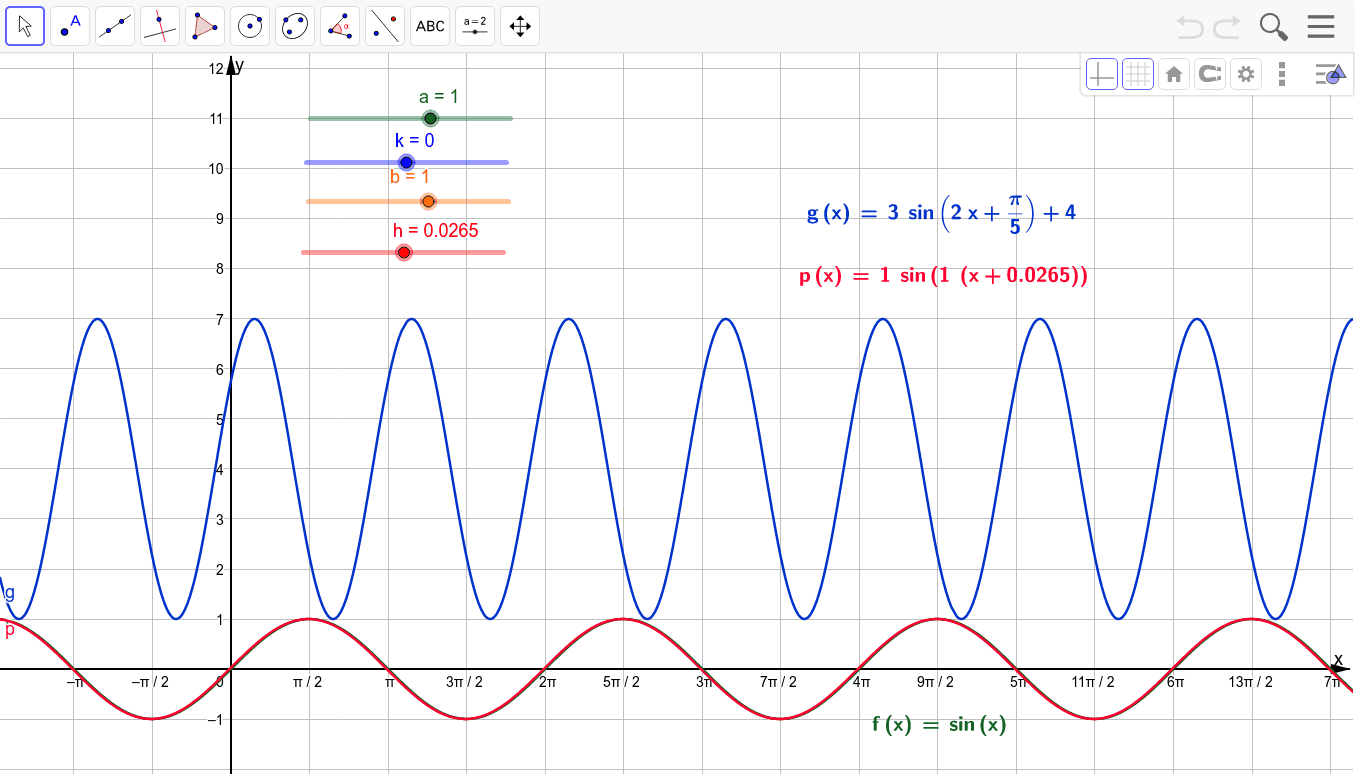Viewport: 1355px width, 776px height.
Task: Toggle axes visibility in style bar
Action: (1101, 74)
